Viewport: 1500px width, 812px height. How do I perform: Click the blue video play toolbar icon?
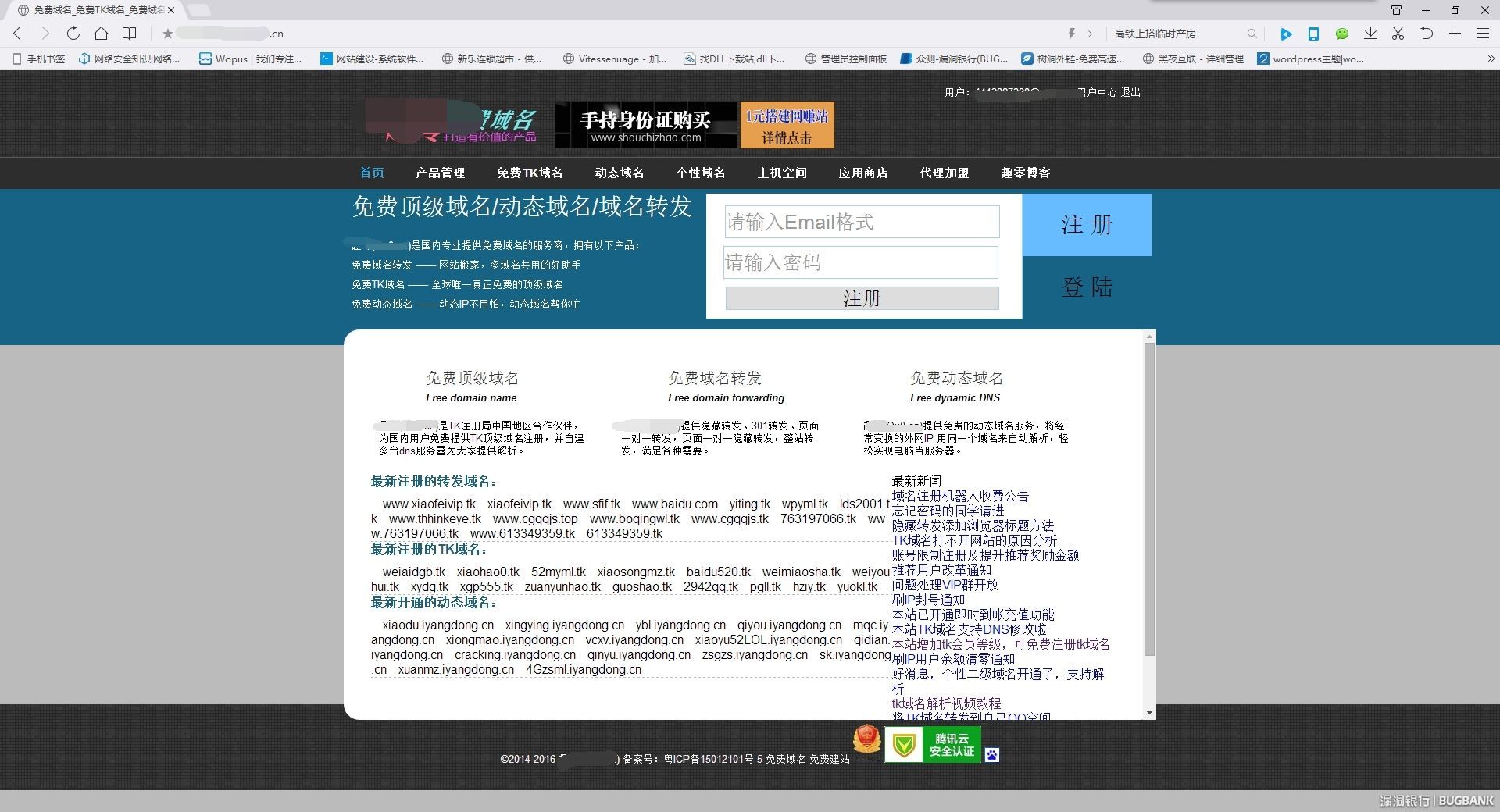point(1287,34)
